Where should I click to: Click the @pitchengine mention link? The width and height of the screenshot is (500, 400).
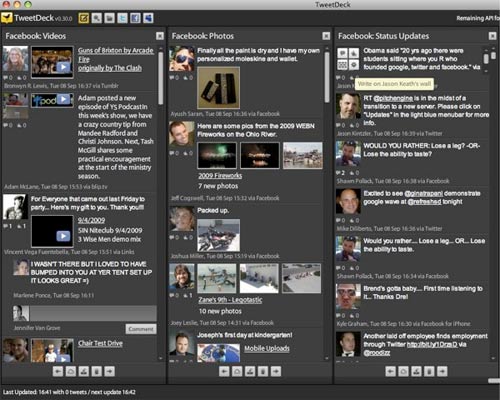pyautogui.click(x=393, y=98)
